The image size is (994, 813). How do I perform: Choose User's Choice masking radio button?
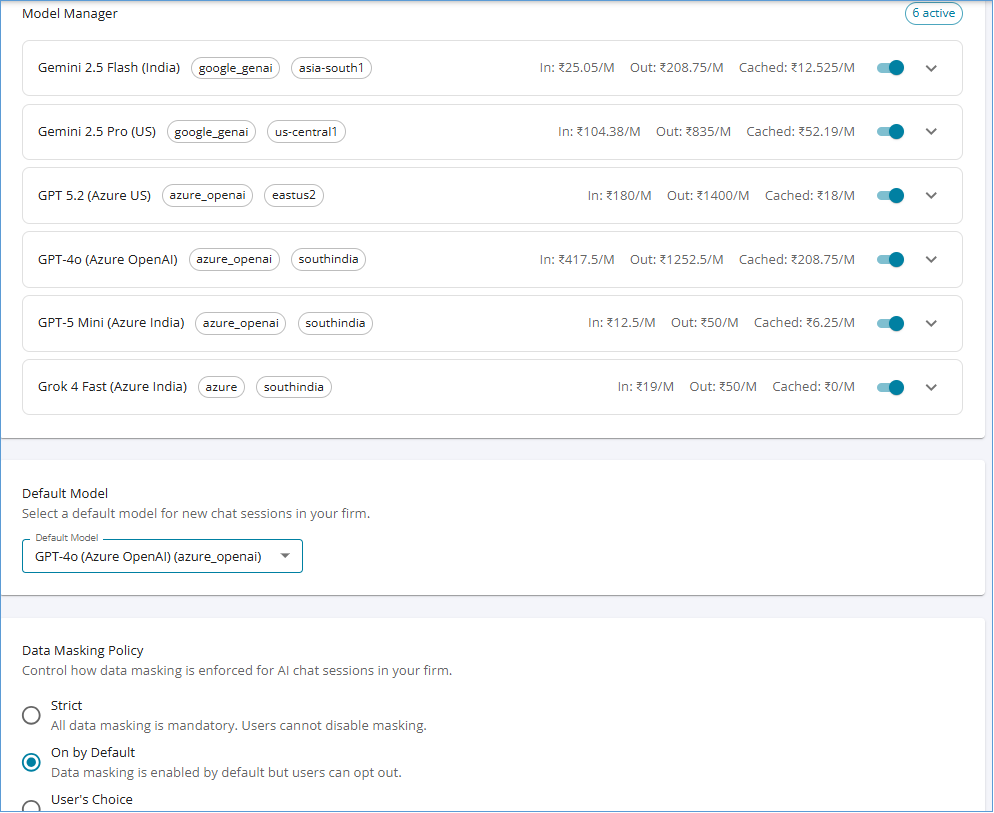(31, 807)
